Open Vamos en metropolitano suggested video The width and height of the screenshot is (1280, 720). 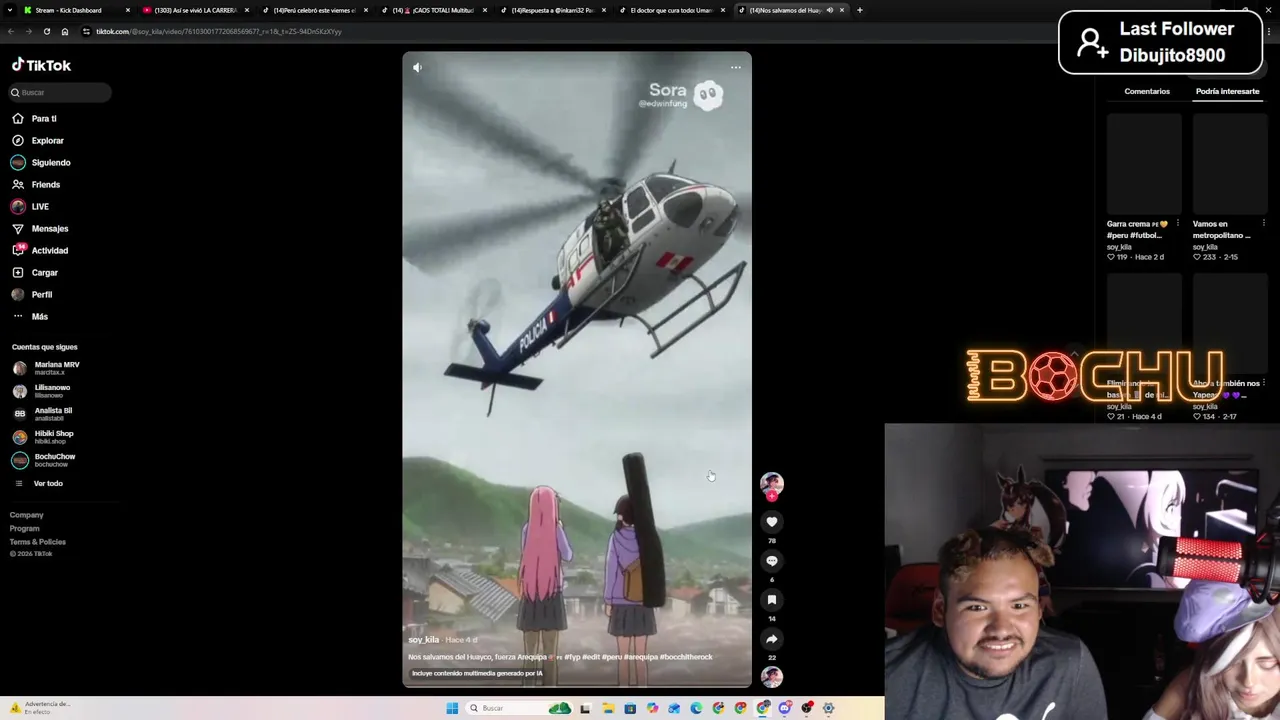pos(1230,164)
